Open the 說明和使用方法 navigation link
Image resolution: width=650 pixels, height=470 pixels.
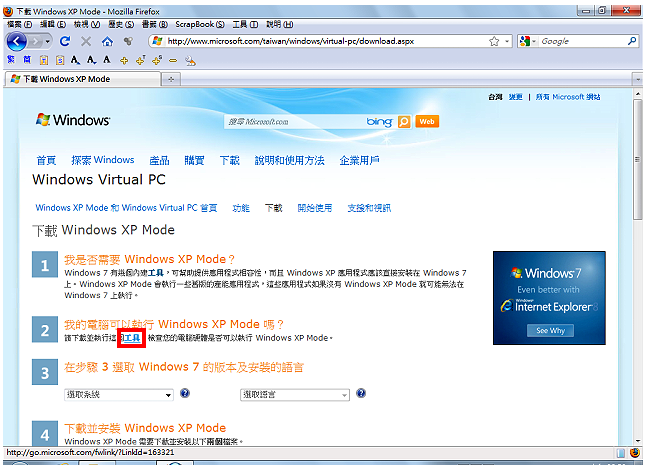coord(289,160)
